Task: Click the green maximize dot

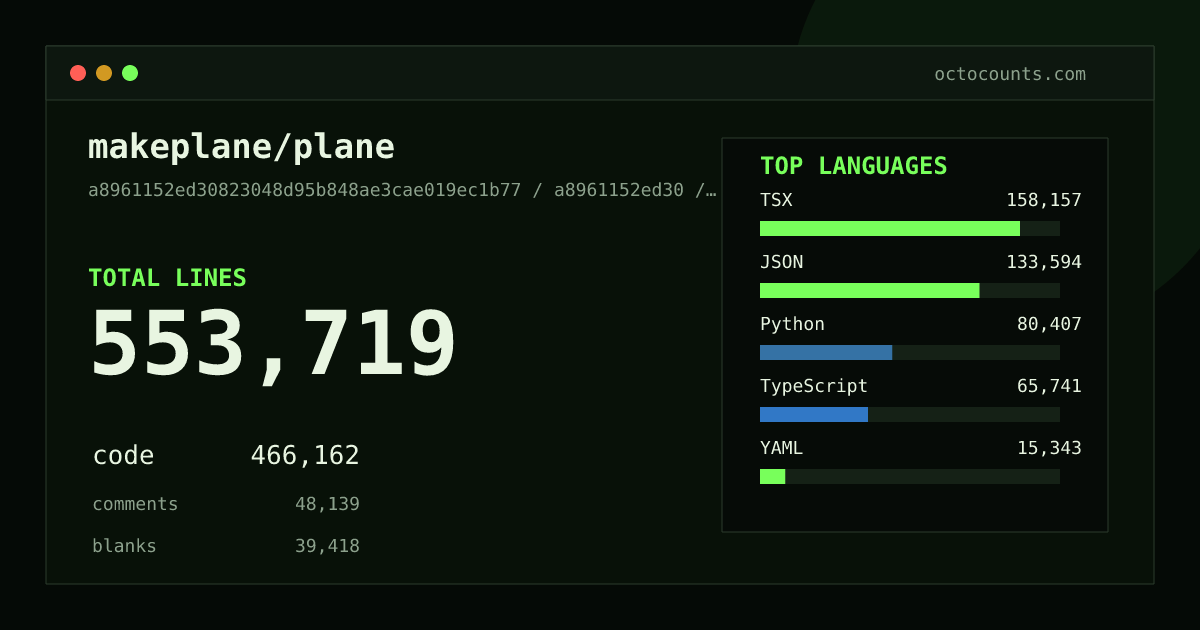Action: [x=130, y=73]
